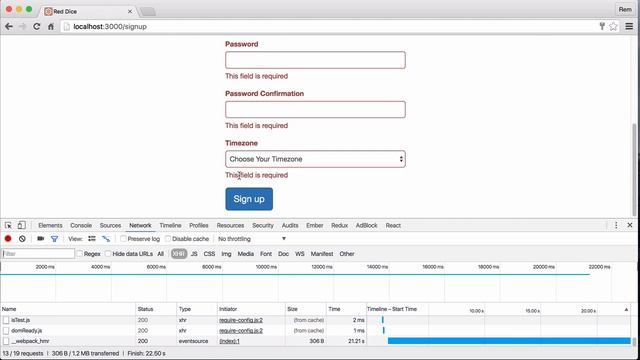Focus the network Filter text box
This screenshot has width=640, height=360.
tap(38, 254)
